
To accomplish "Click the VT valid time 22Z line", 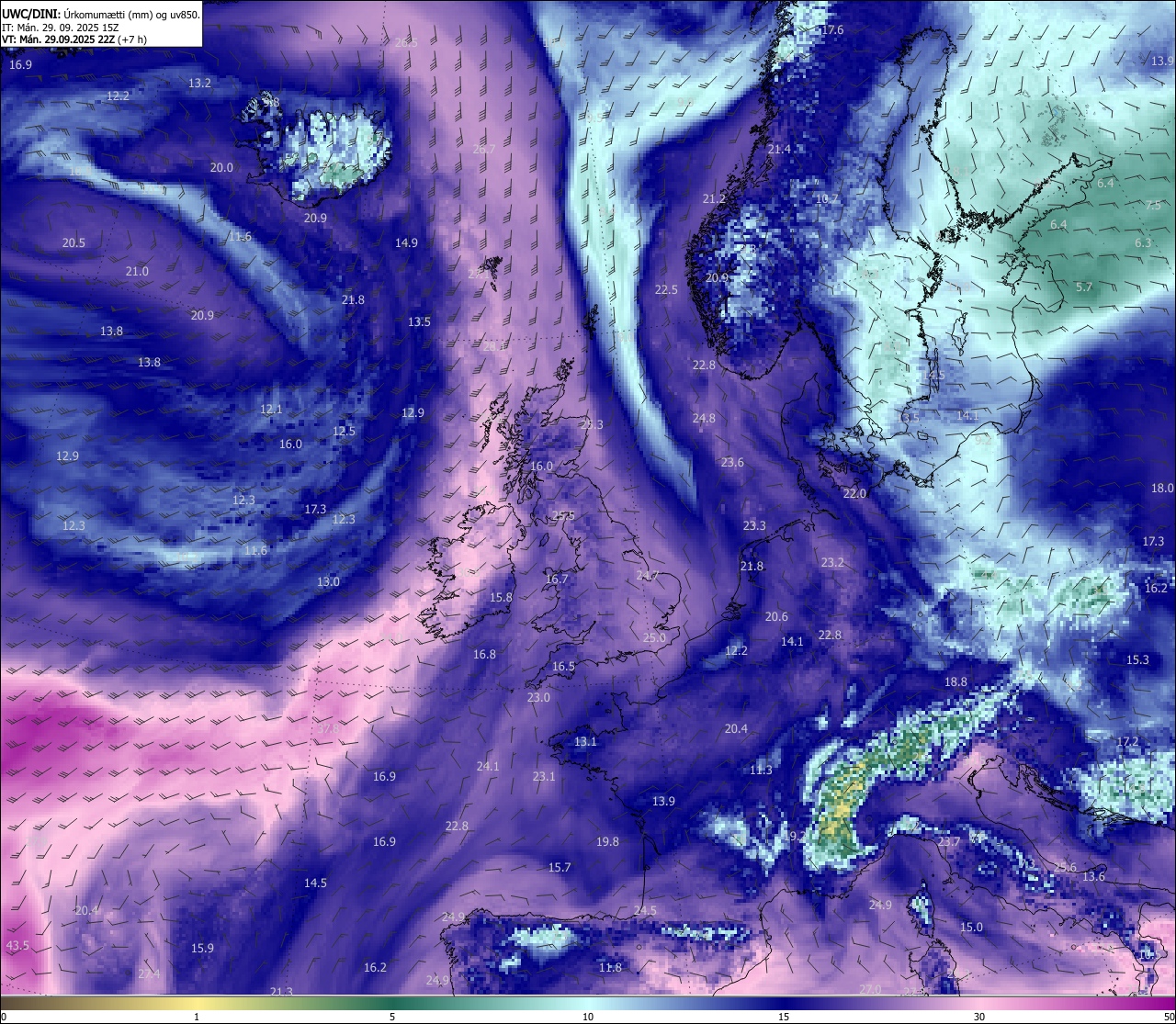I will [x=74, y=39].
